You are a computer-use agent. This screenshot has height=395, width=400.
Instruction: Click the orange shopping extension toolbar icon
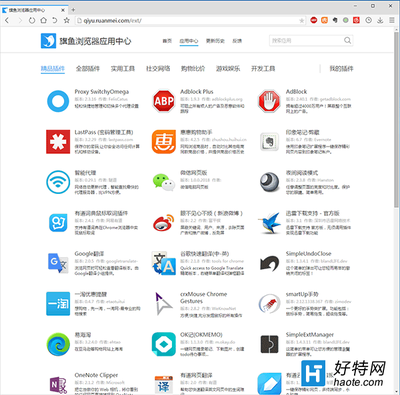coord(324,20)
